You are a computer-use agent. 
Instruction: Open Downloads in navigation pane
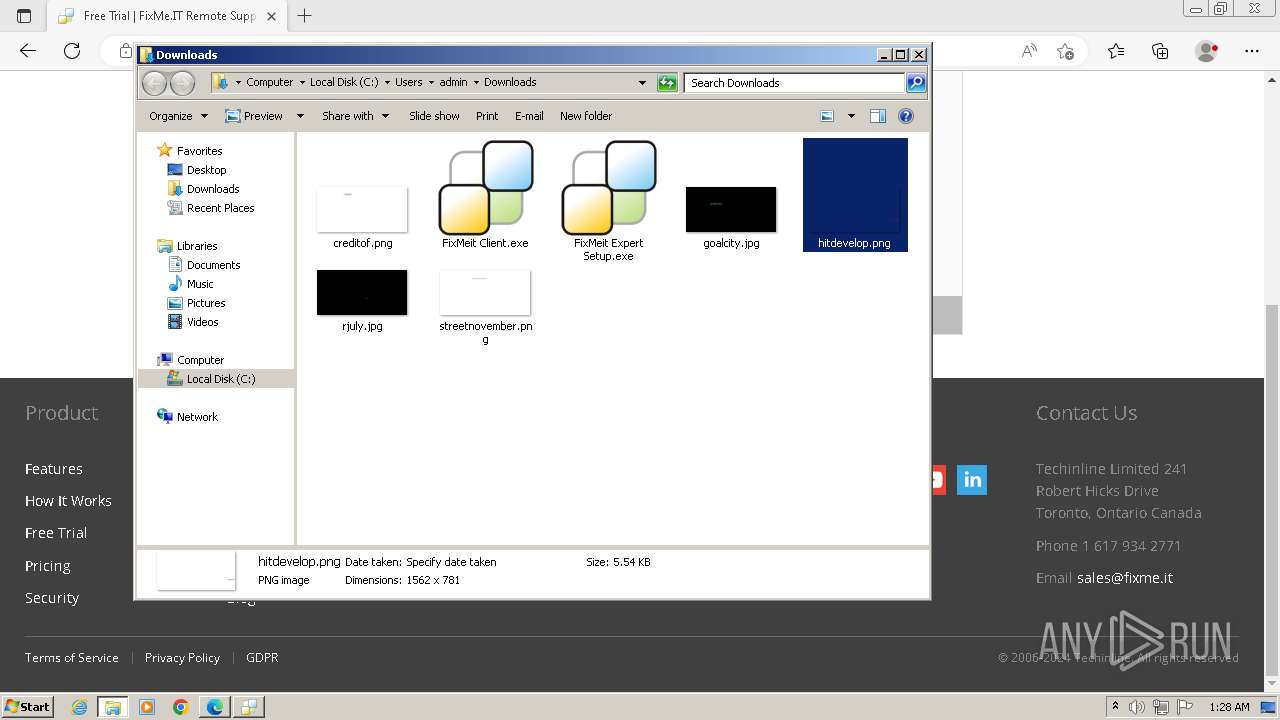point(213,189)
